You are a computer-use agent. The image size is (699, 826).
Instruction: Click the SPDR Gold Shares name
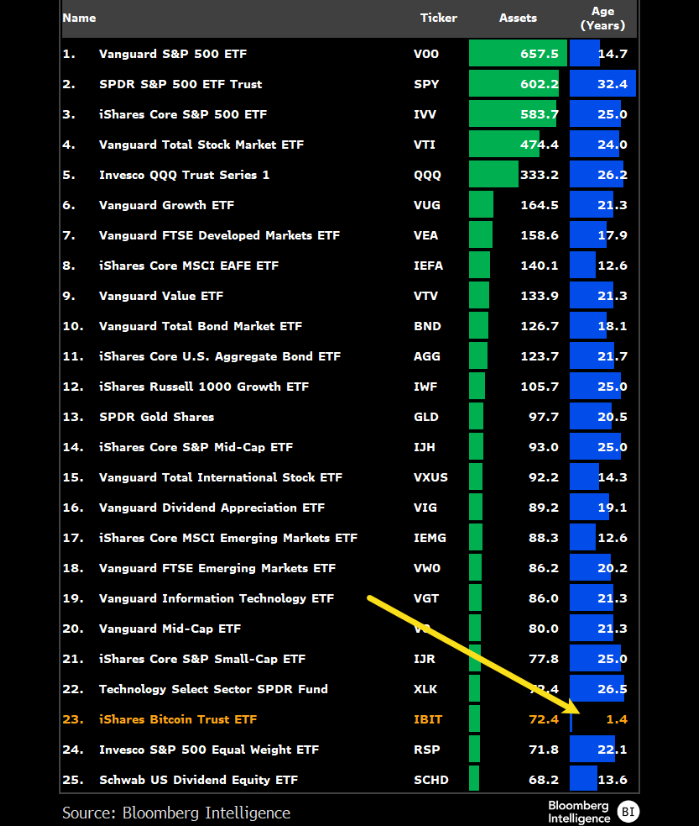tap(156, 417)
